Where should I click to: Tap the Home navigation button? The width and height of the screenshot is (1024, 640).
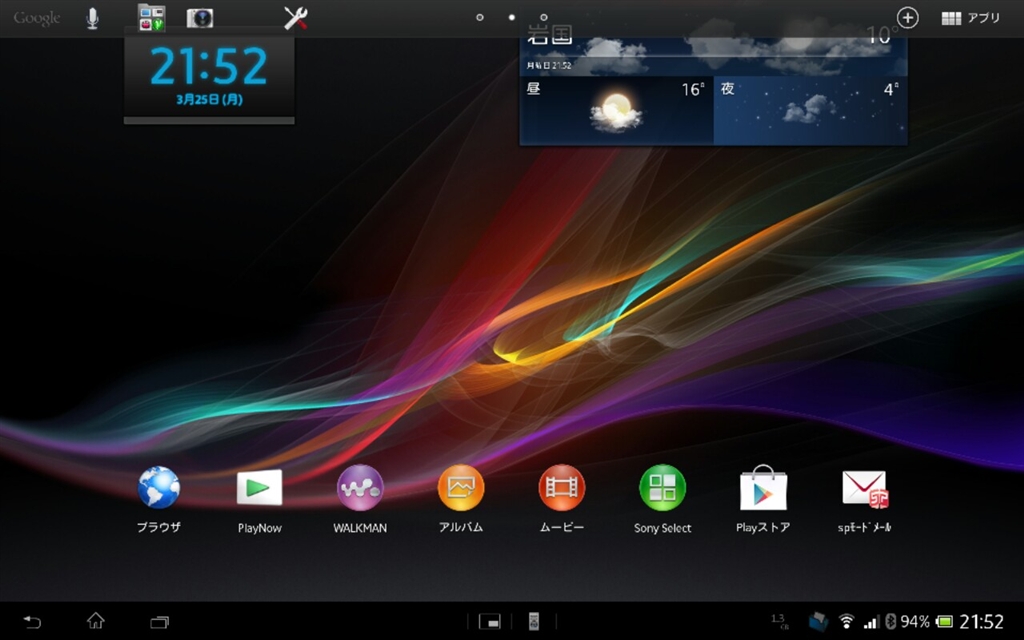96,620
